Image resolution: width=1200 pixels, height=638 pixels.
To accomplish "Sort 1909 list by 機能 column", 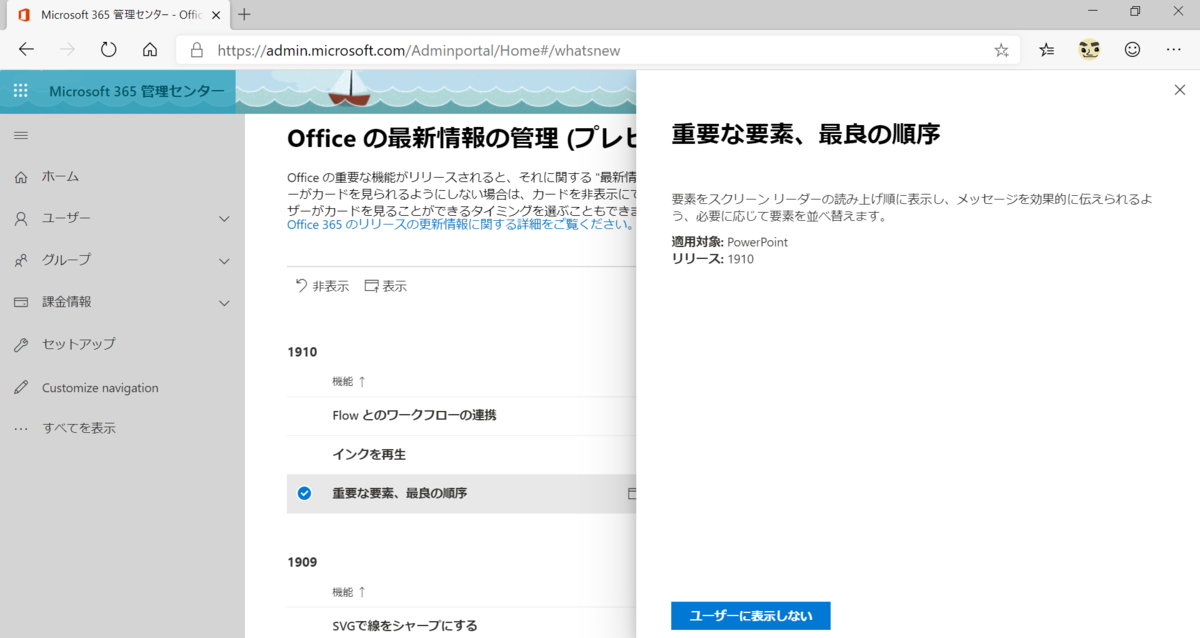I will point(349,592).
